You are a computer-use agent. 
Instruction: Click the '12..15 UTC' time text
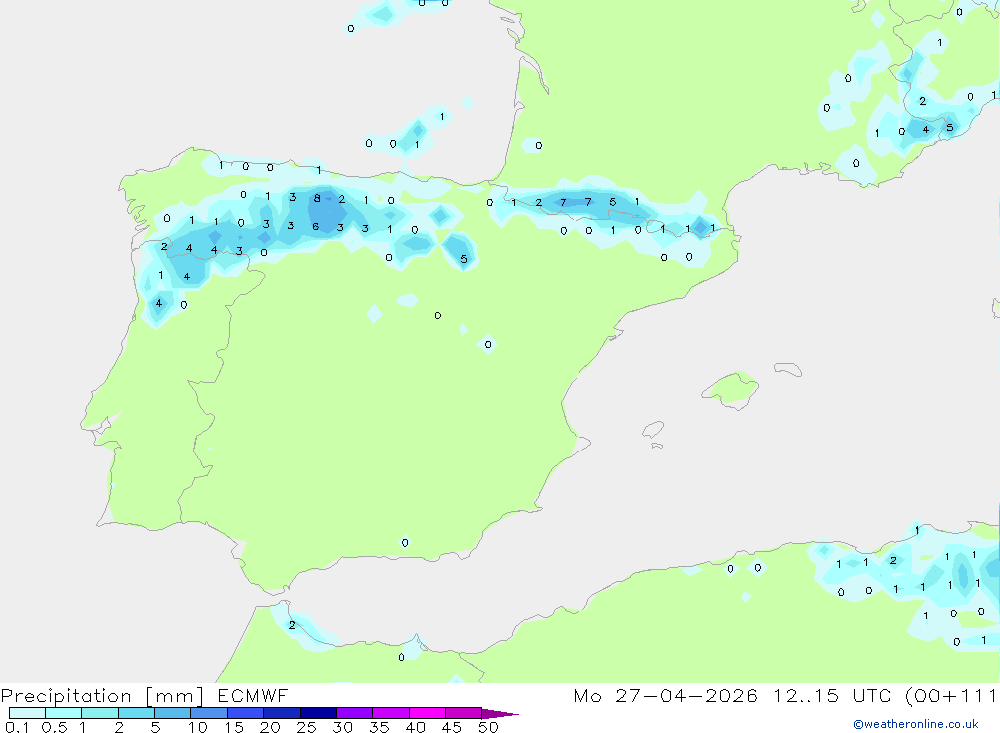click(x=832, y=695)
